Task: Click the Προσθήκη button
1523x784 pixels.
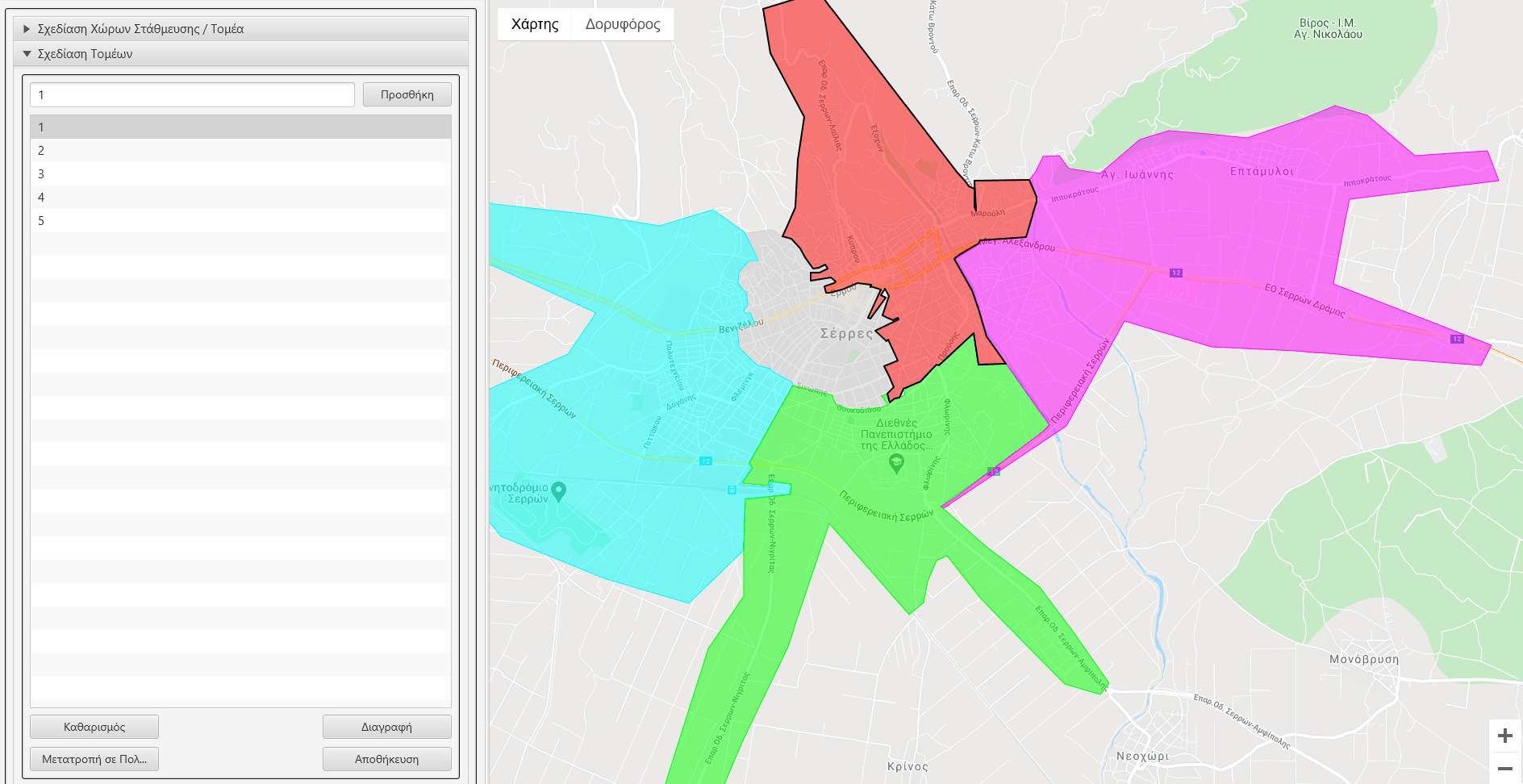Action: coord(407,94)
